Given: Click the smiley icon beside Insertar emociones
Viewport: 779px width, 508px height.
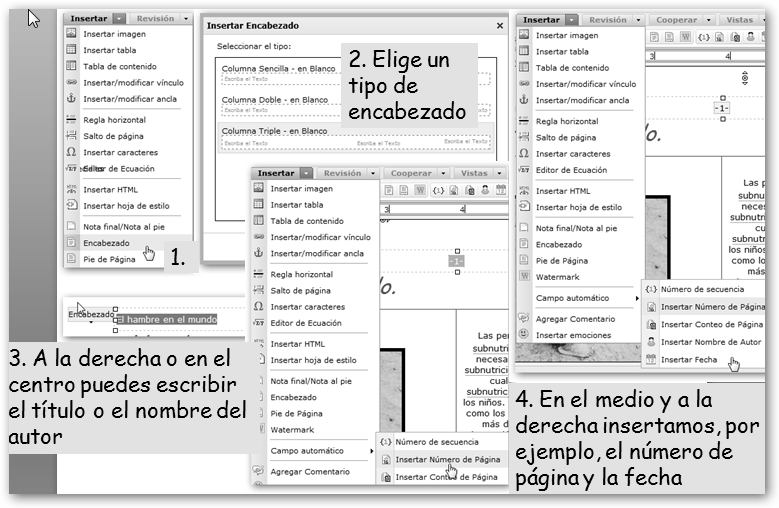Looking at the screenshot, I should point(524,334).
